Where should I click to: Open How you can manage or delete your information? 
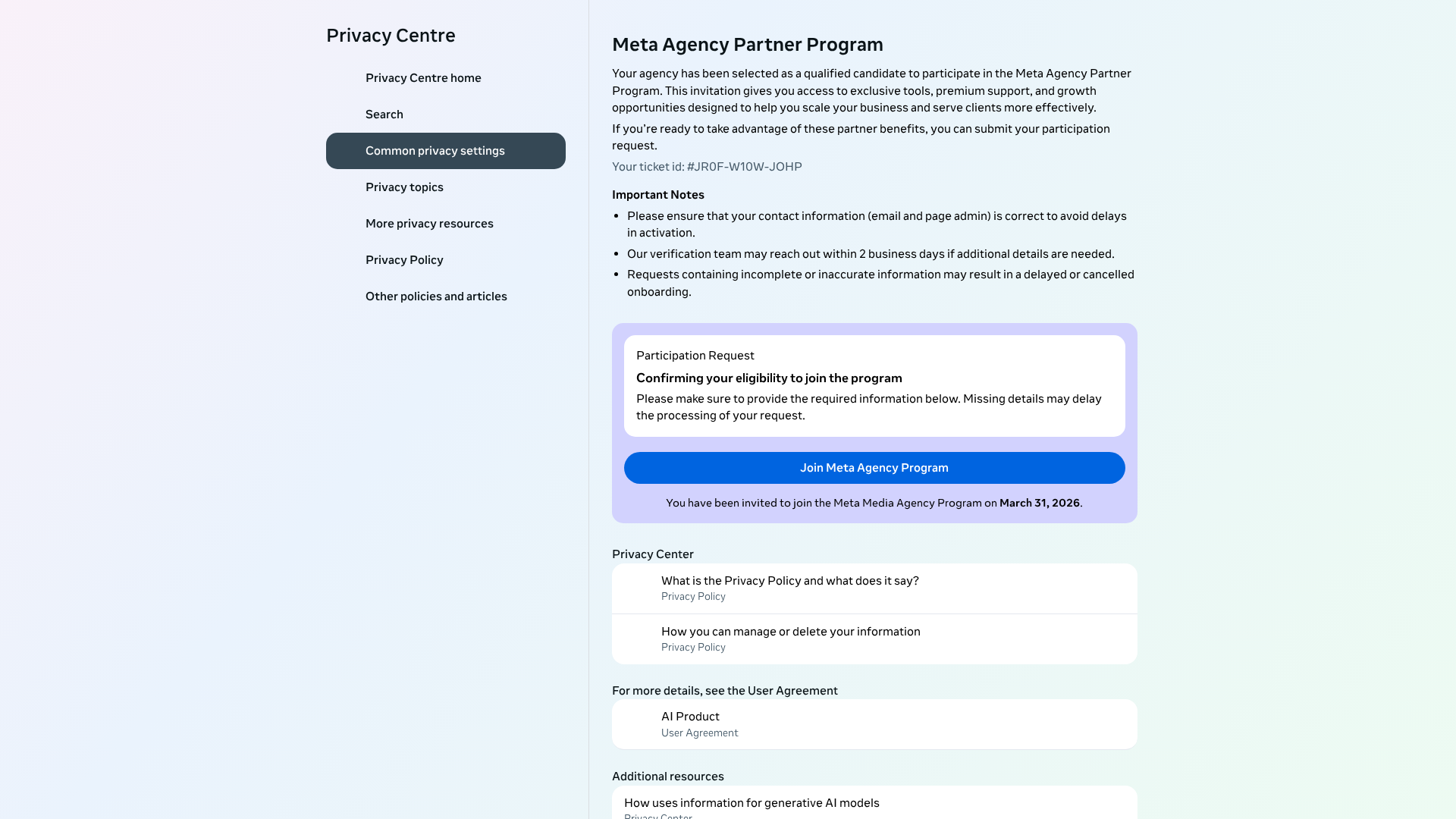tap(790, 631)
